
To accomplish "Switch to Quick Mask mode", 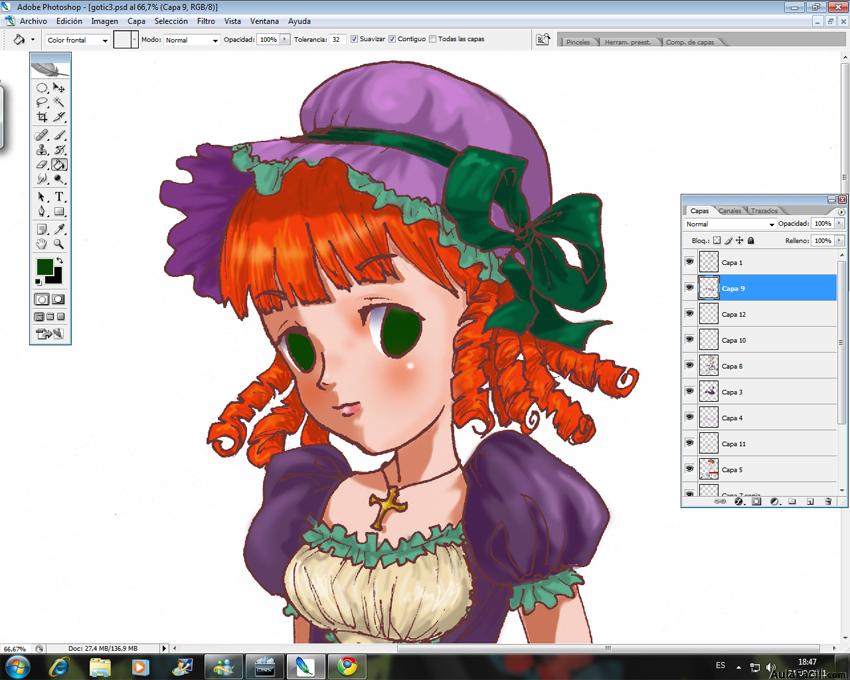I will [58, 299].
